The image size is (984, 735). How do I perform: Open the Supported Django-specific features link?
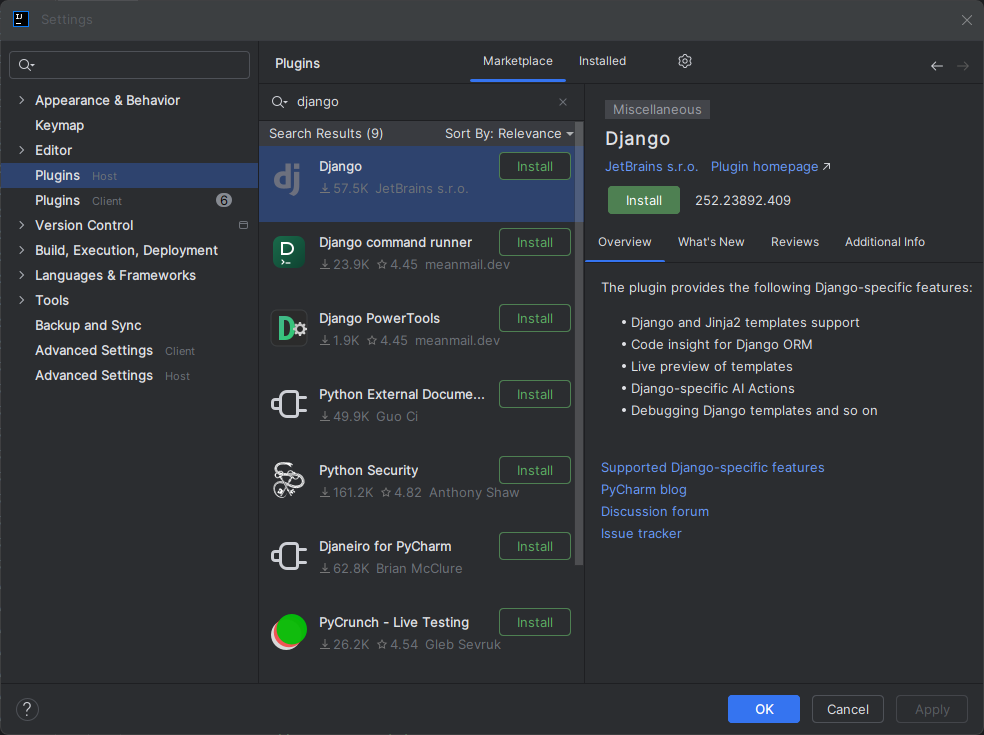click(x=712, y=468)
